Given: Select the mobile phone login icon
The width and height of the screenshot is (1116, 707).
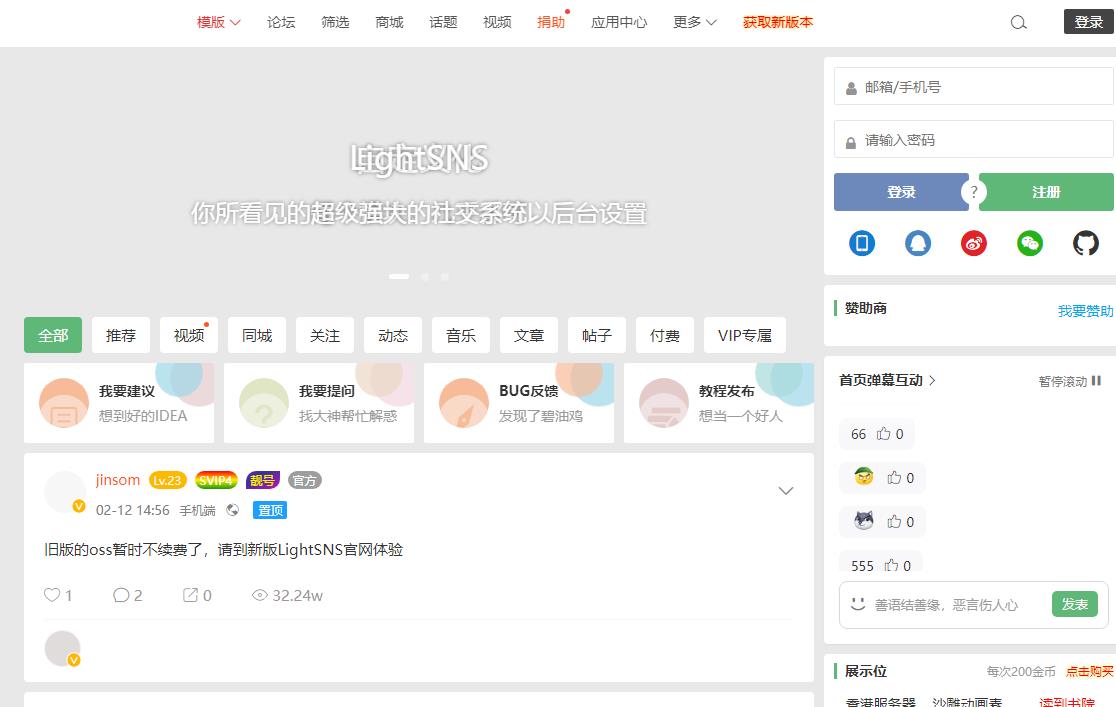Looking at the screenshot, I should click(861, 242).
